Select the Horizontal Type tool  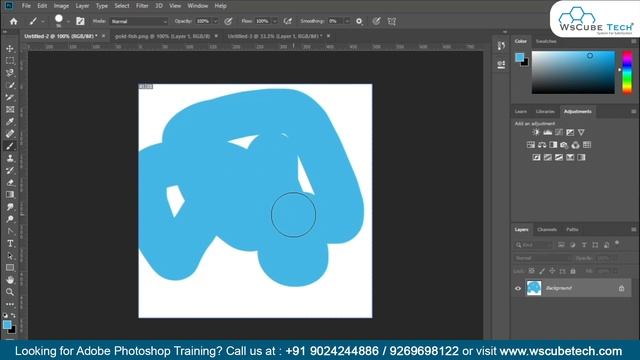point(10,244)
